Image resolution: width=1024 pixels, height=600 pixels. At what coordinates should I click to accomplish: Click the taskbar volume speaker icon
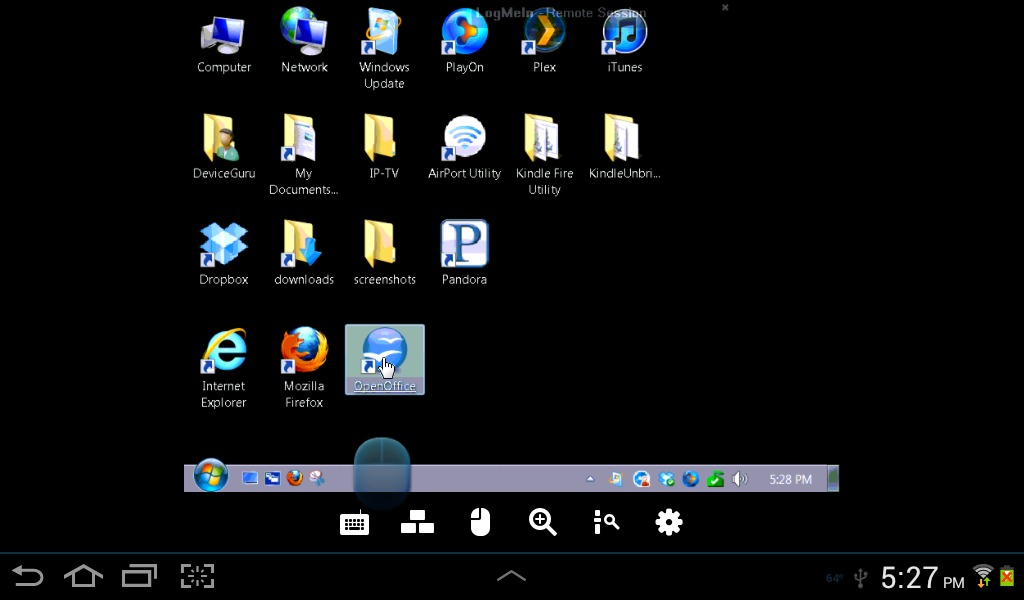(x=740, y=479)
